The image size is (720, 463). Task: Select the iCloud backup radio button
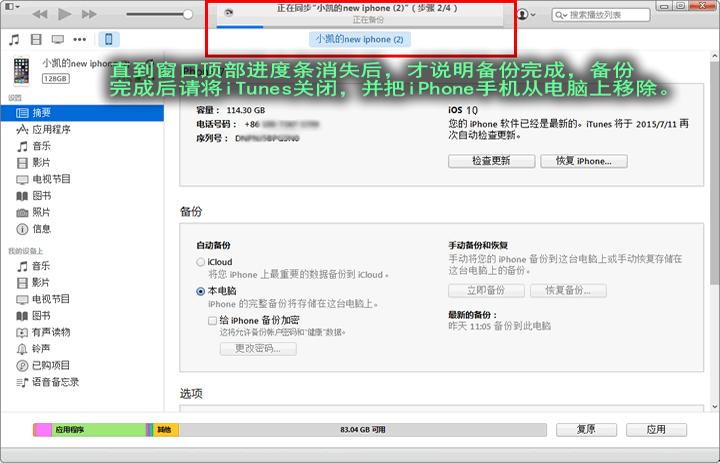pos(200,262)
